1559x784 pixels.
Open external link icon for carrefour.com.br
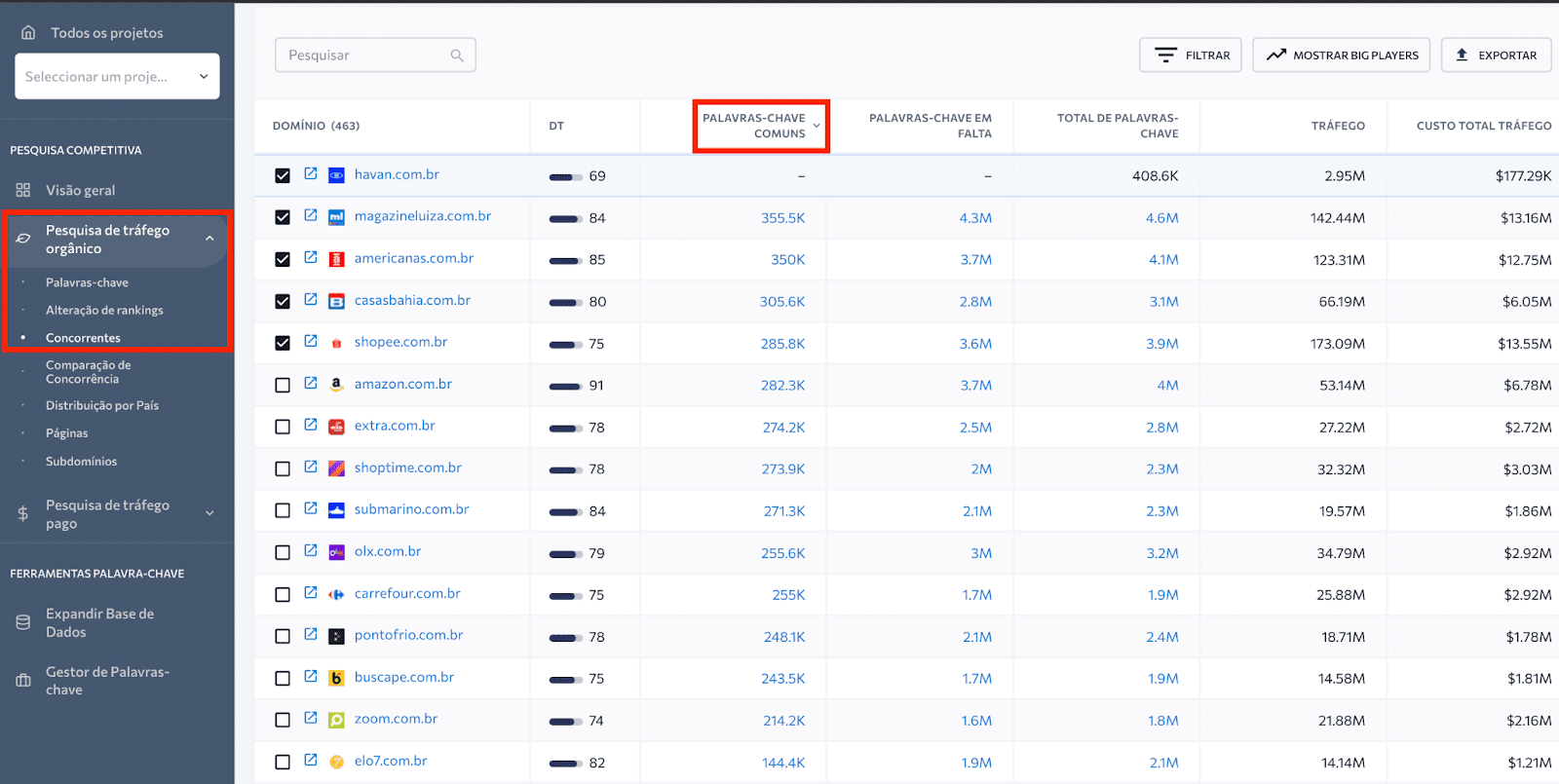click(x=311, y=592)
